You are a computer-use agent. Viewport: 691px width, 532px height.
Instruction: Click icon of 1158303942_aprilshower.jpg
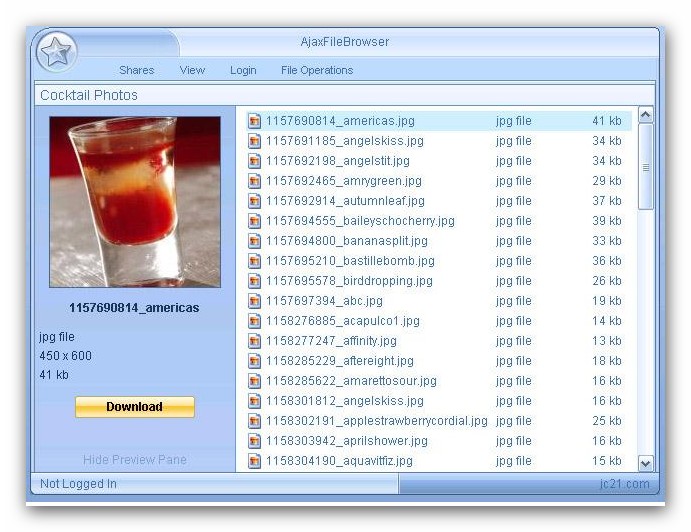click(254, 441)
